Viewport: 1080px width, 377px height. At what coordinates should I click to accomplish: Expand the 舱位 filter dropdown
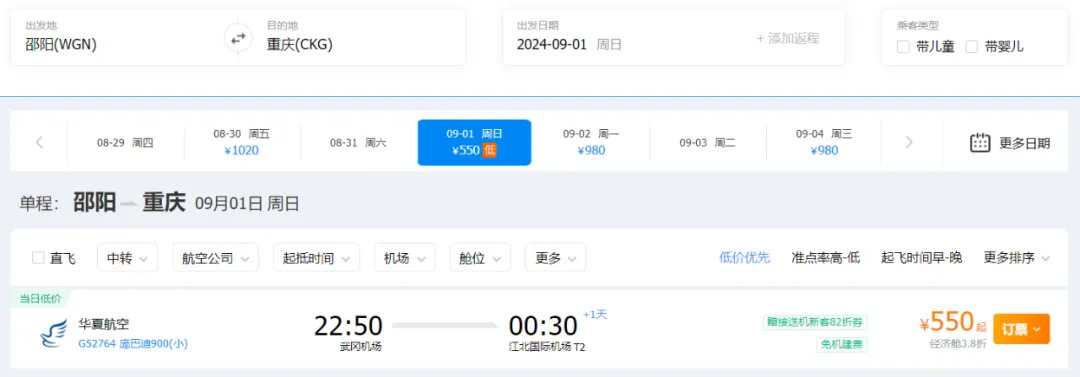tap(480, 258)
